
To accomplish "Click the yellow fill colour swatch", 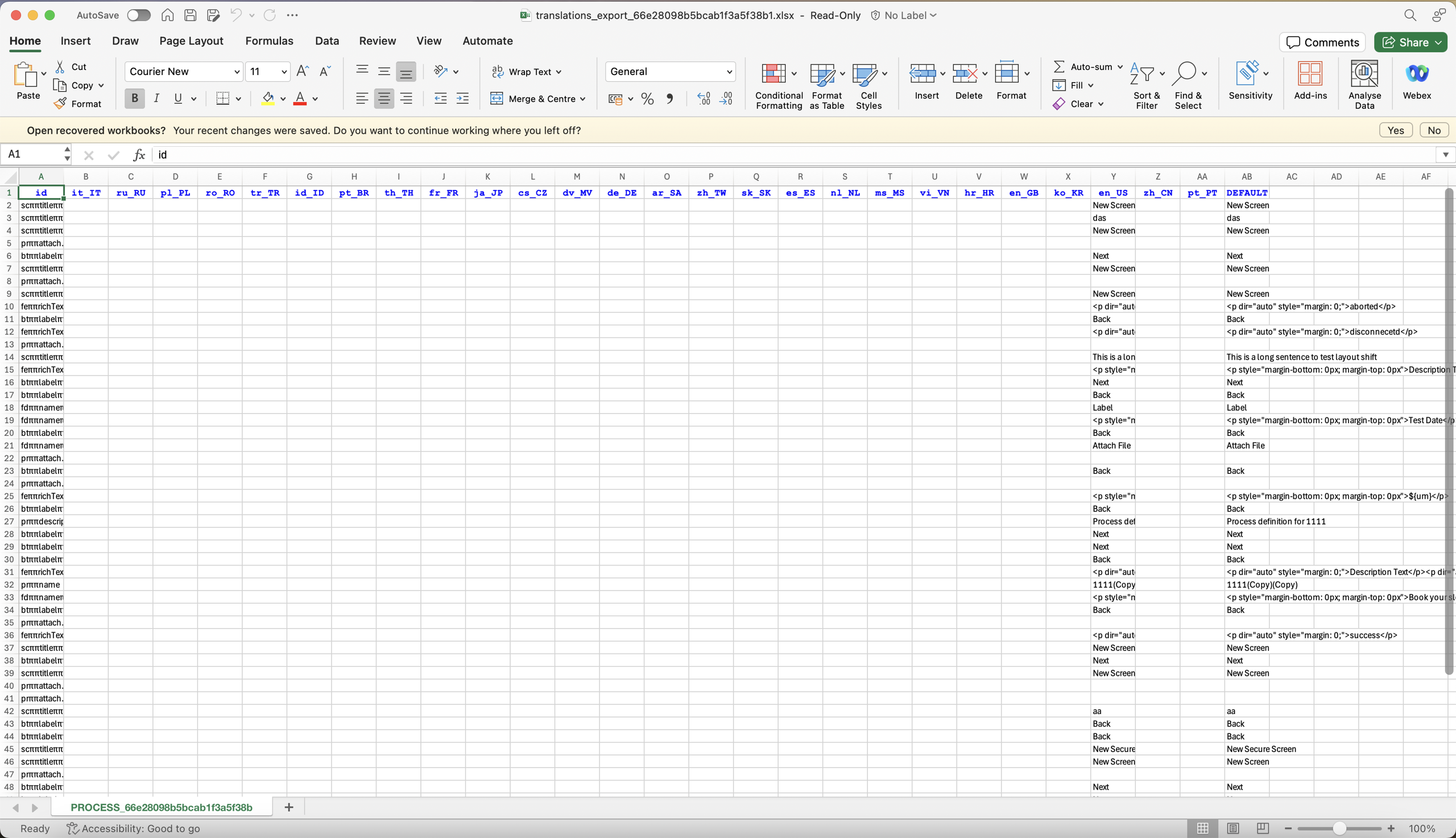I will click(268, 99).
